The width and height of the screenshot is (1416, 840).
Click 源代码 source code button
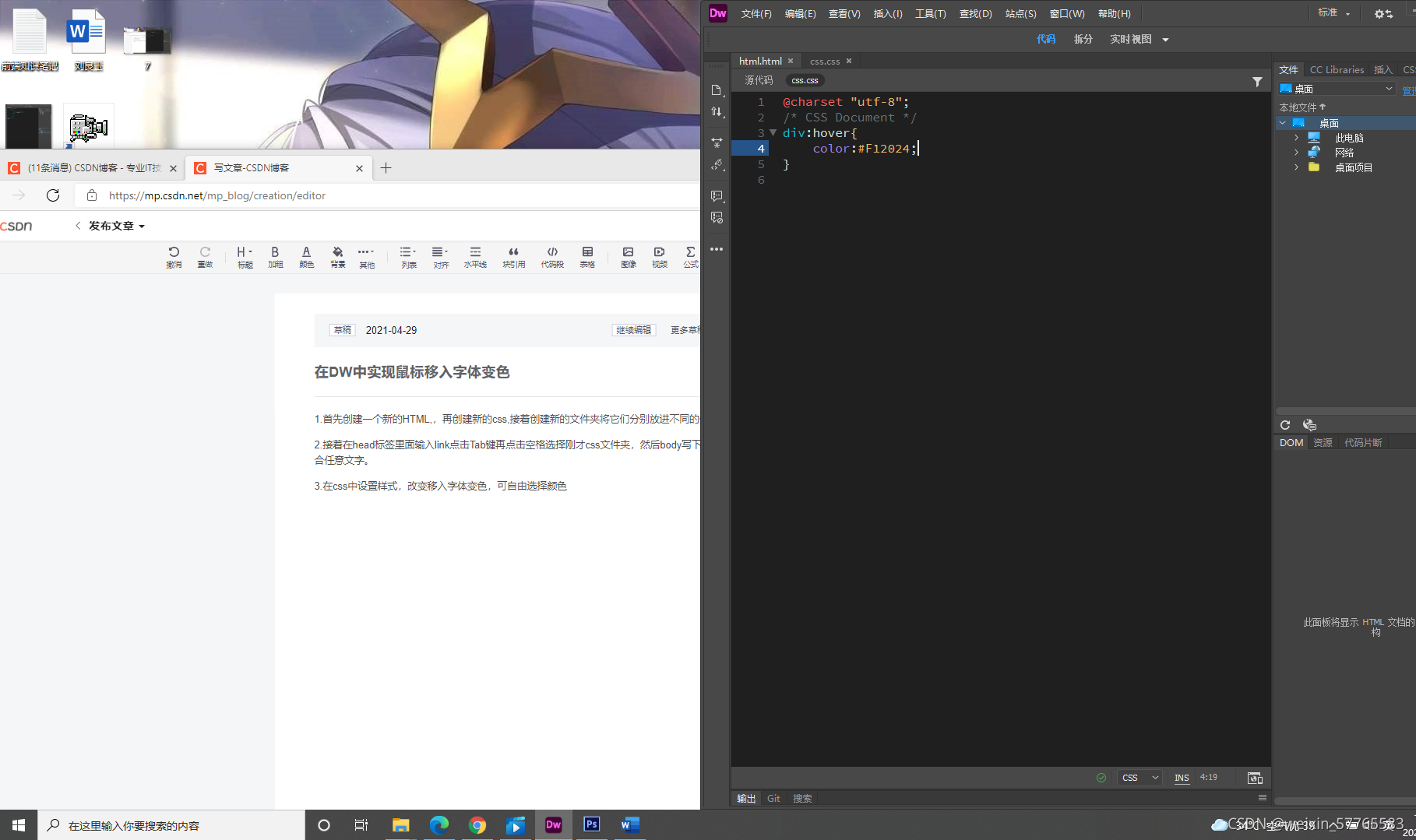click(x=759, y=81)
